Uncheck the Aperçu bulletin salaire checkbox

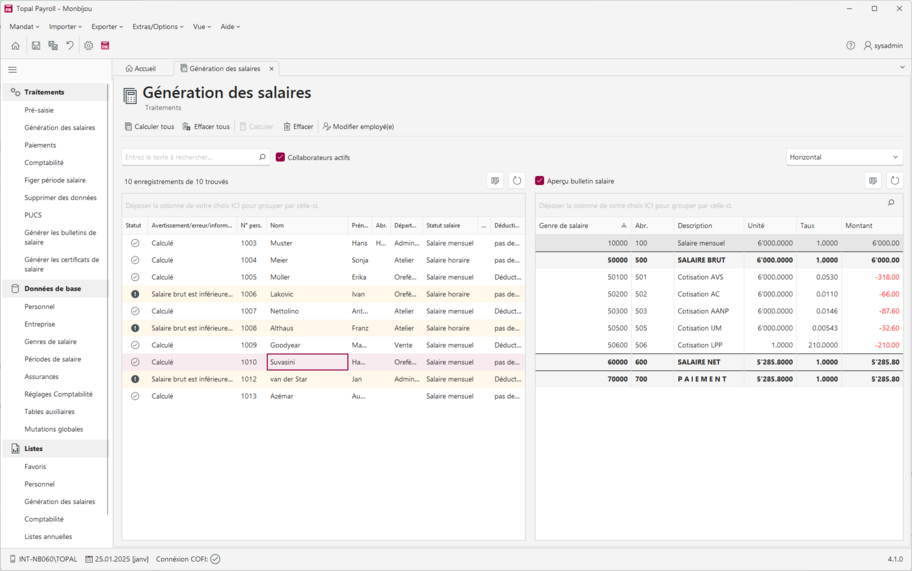pos(540,181)
